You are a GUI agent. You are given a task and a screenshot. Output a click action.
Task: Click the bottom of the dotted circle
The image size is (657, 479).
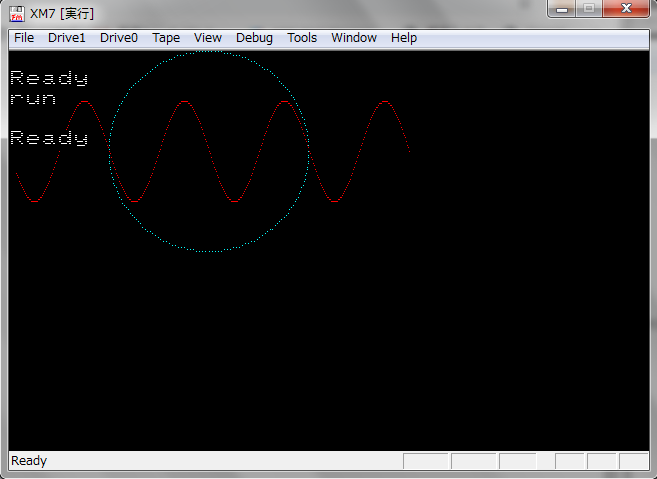209,251
